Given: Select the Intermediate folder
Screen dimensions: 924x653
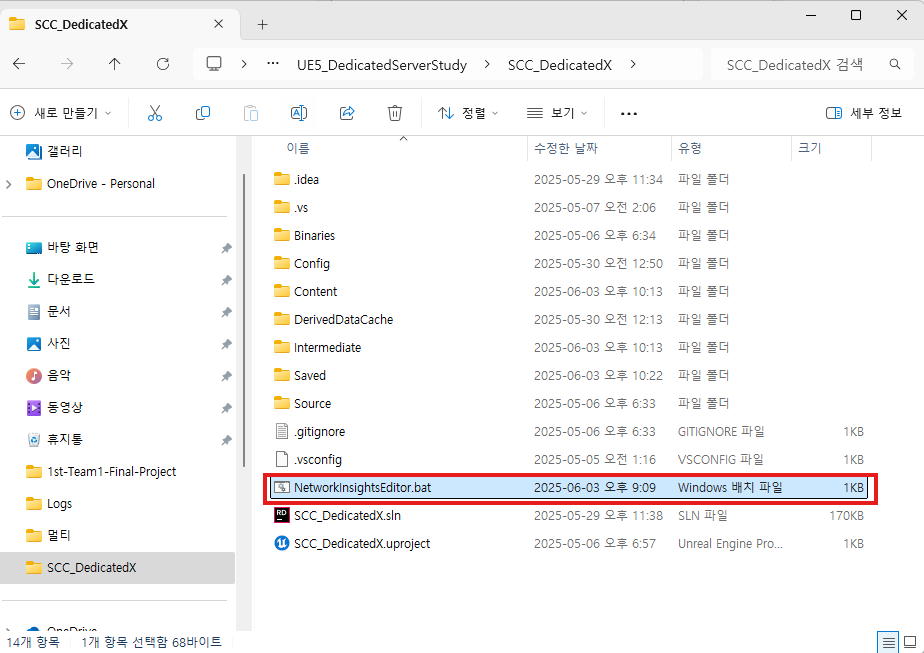Looking at the screenshot, I should 569,347.
